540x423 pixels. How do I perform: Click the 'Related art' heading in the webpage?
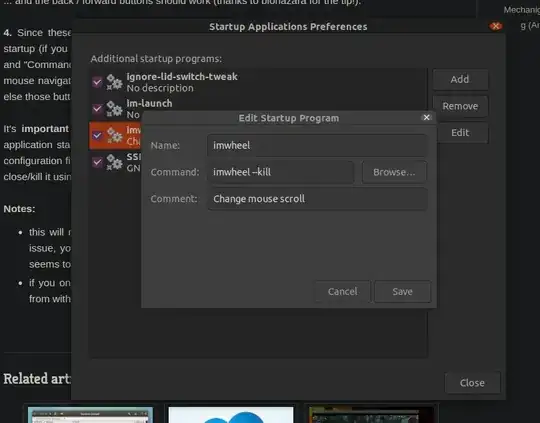[37, 379]
